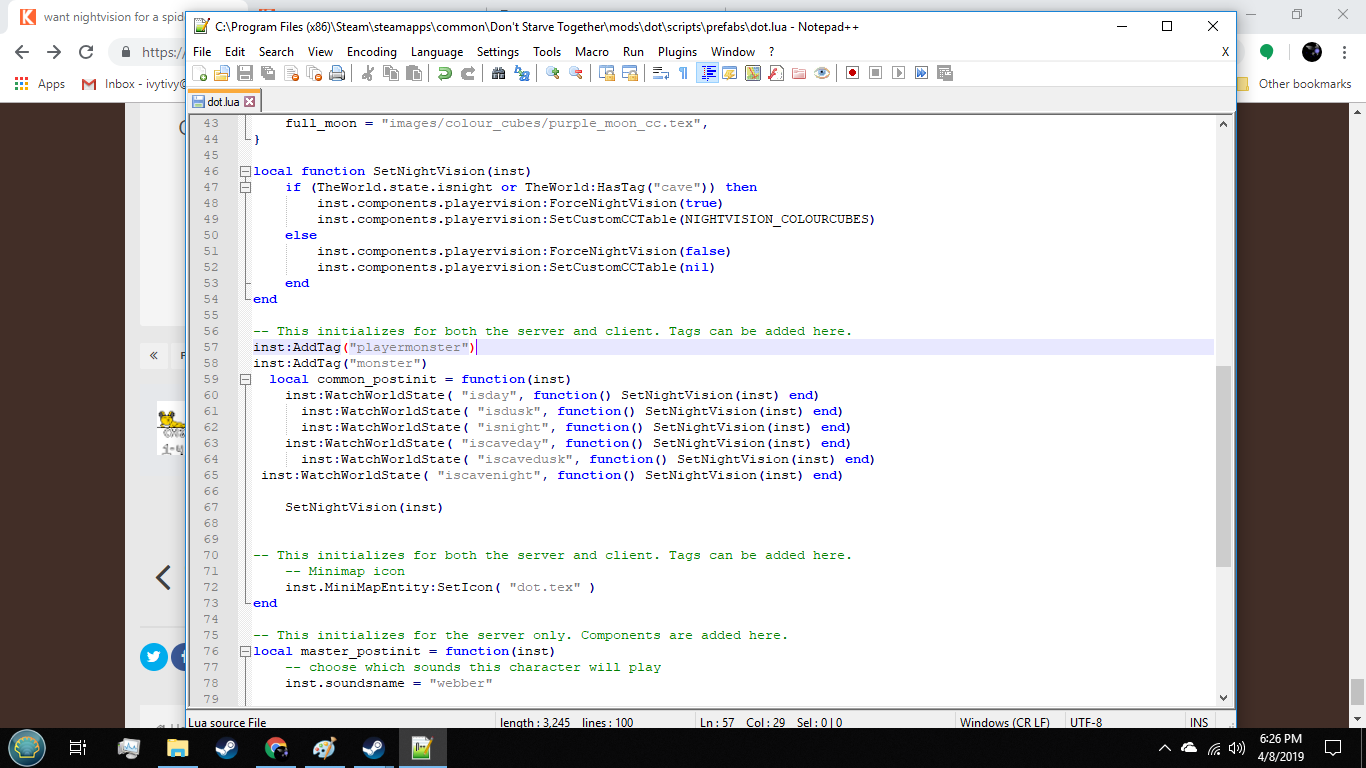Close the dot.lua tab with its X

pos(250,102)
